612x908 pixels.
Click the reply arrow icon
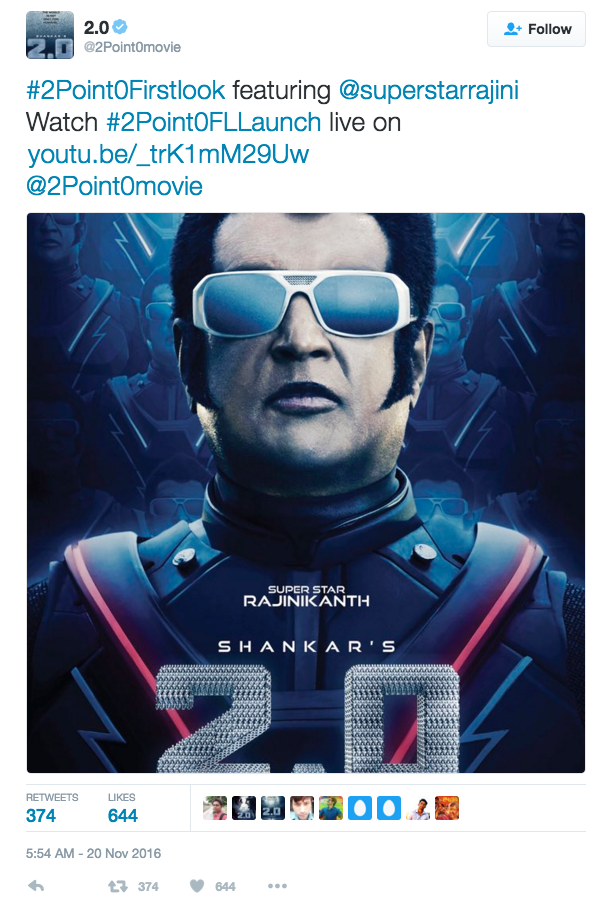coord(36,886)
